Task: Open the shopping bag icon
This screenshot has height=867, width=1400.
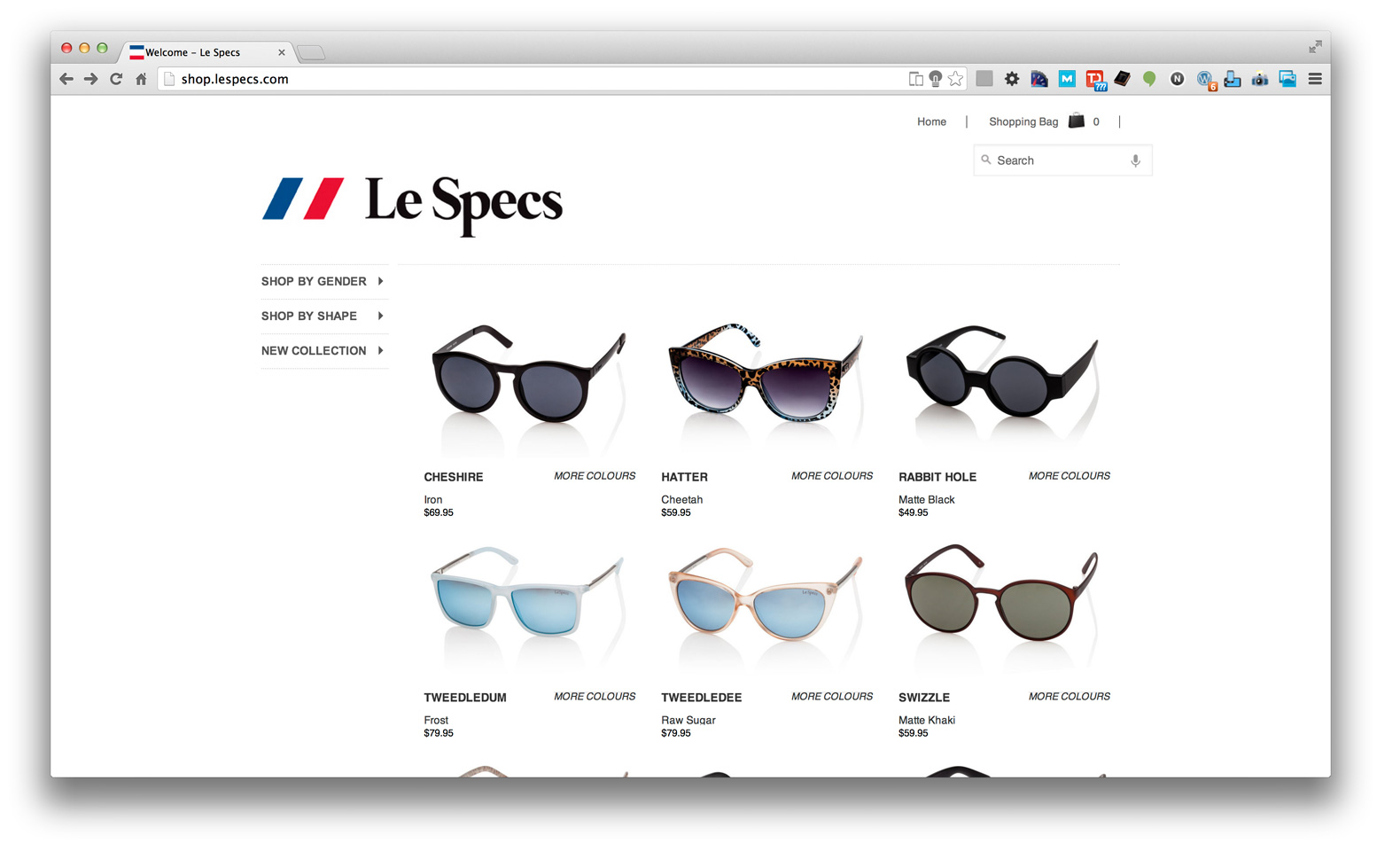Action: pyautogui.click(x=1077, y=121)
